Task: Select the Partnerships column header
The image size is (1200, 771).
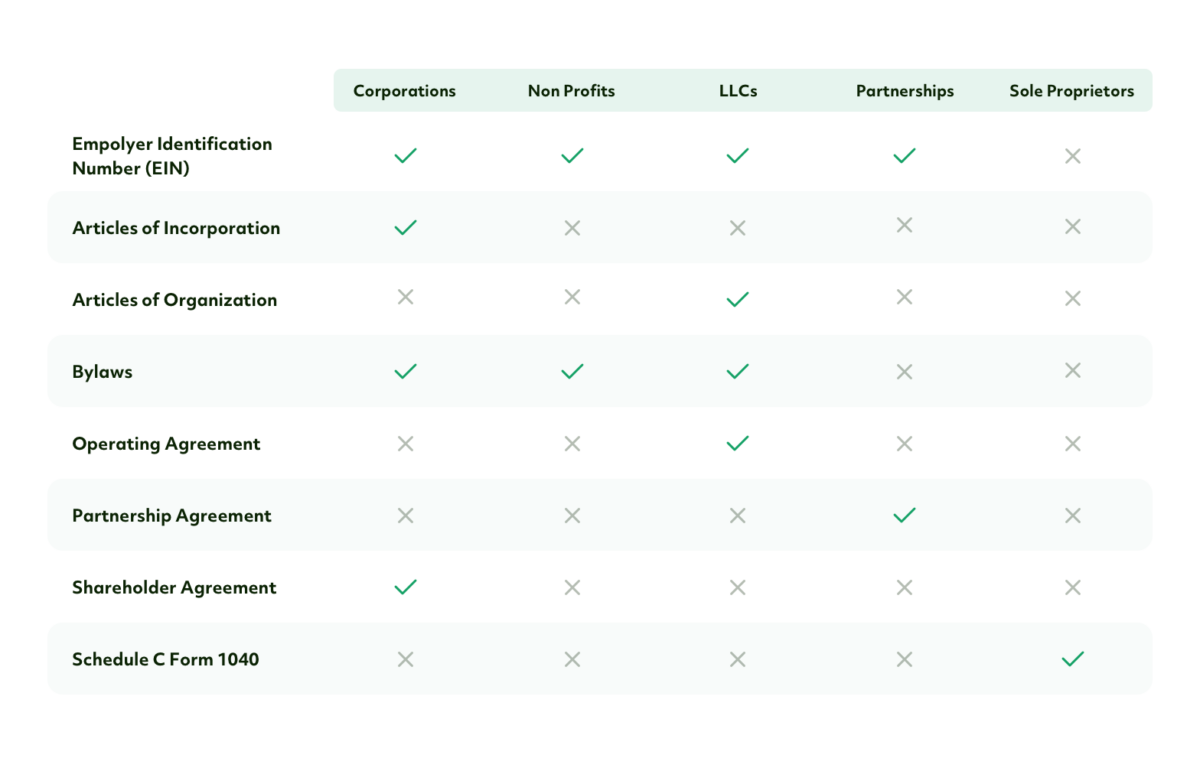Action: (905, 91)
